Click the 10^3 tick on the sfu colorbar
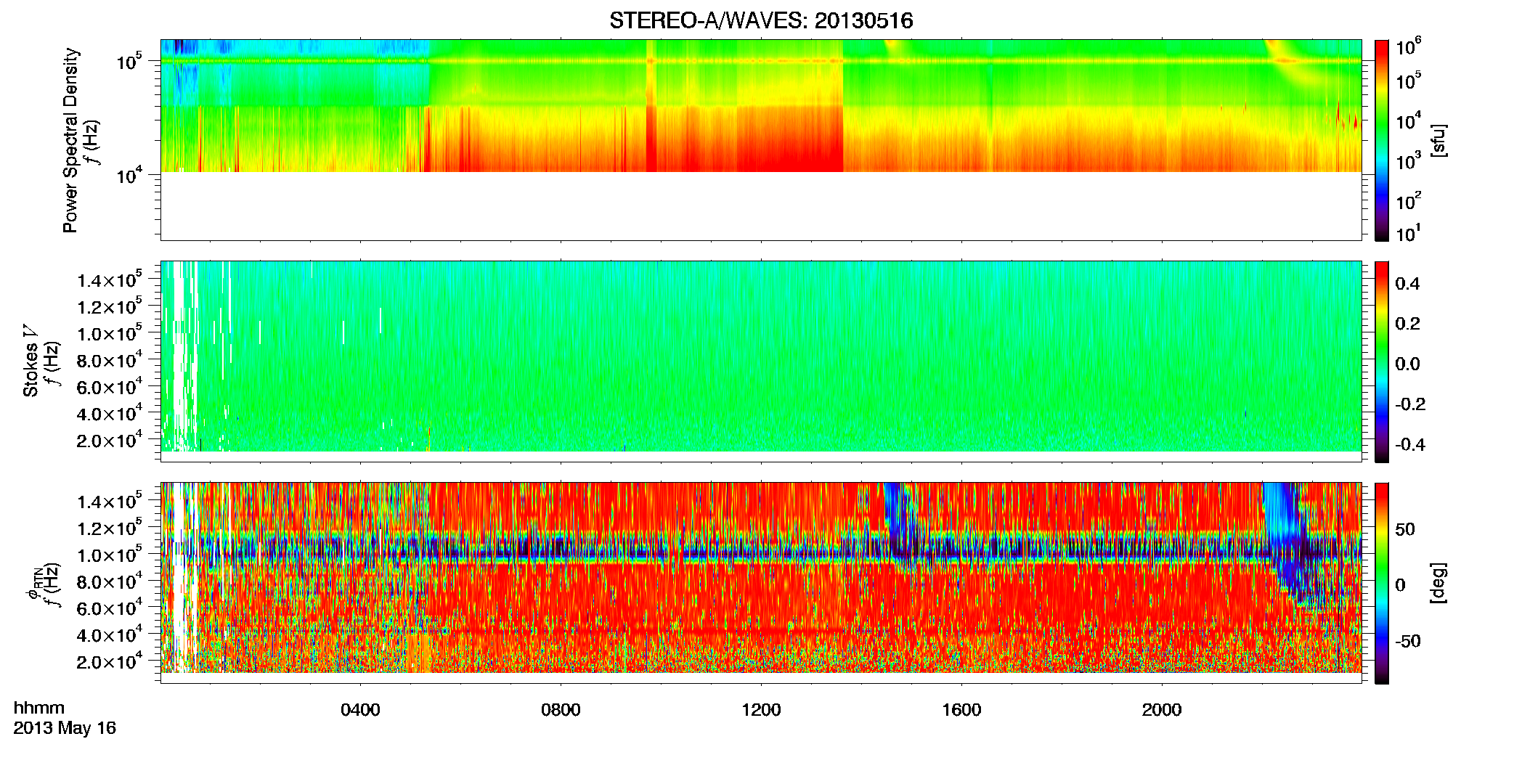Screen dimensions: 1522x784 [x=1409, y=161]
